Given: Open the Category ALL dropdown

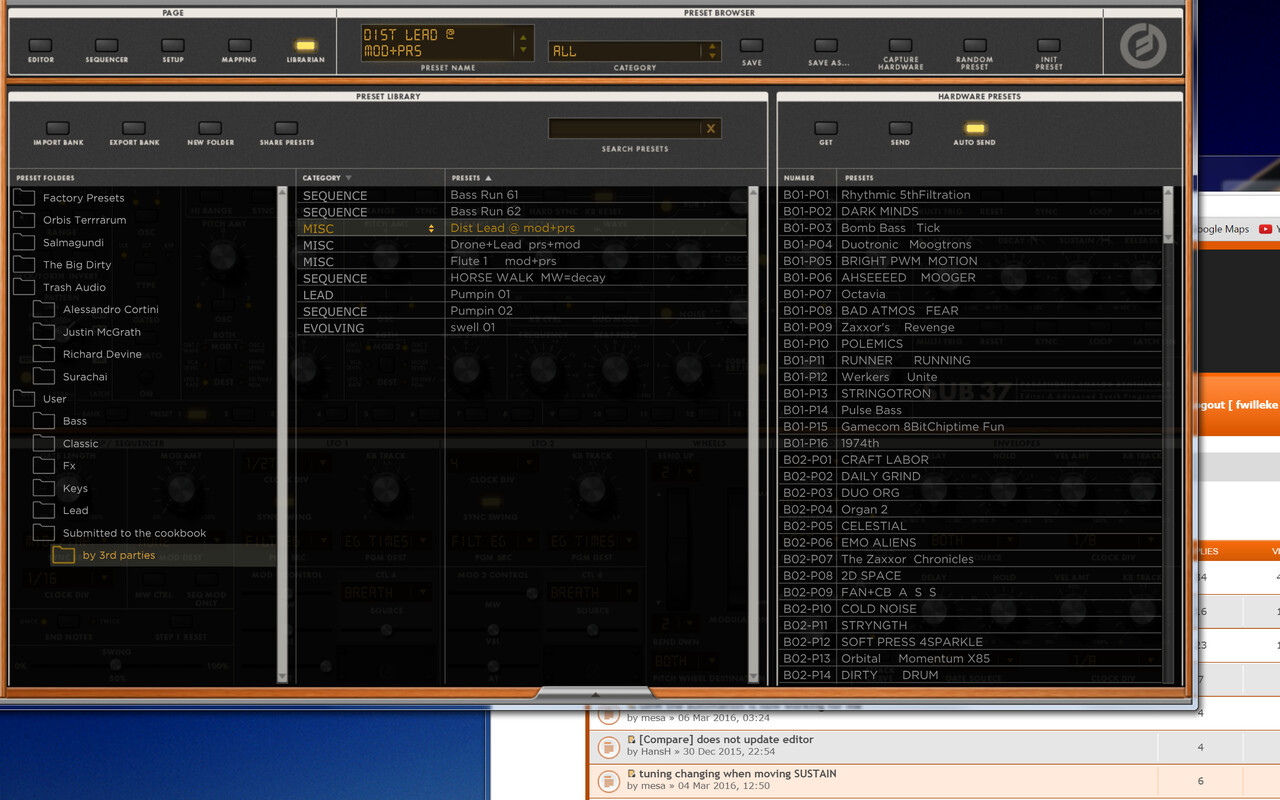Looking at the screenshot, I should click(x=715, y=50).
